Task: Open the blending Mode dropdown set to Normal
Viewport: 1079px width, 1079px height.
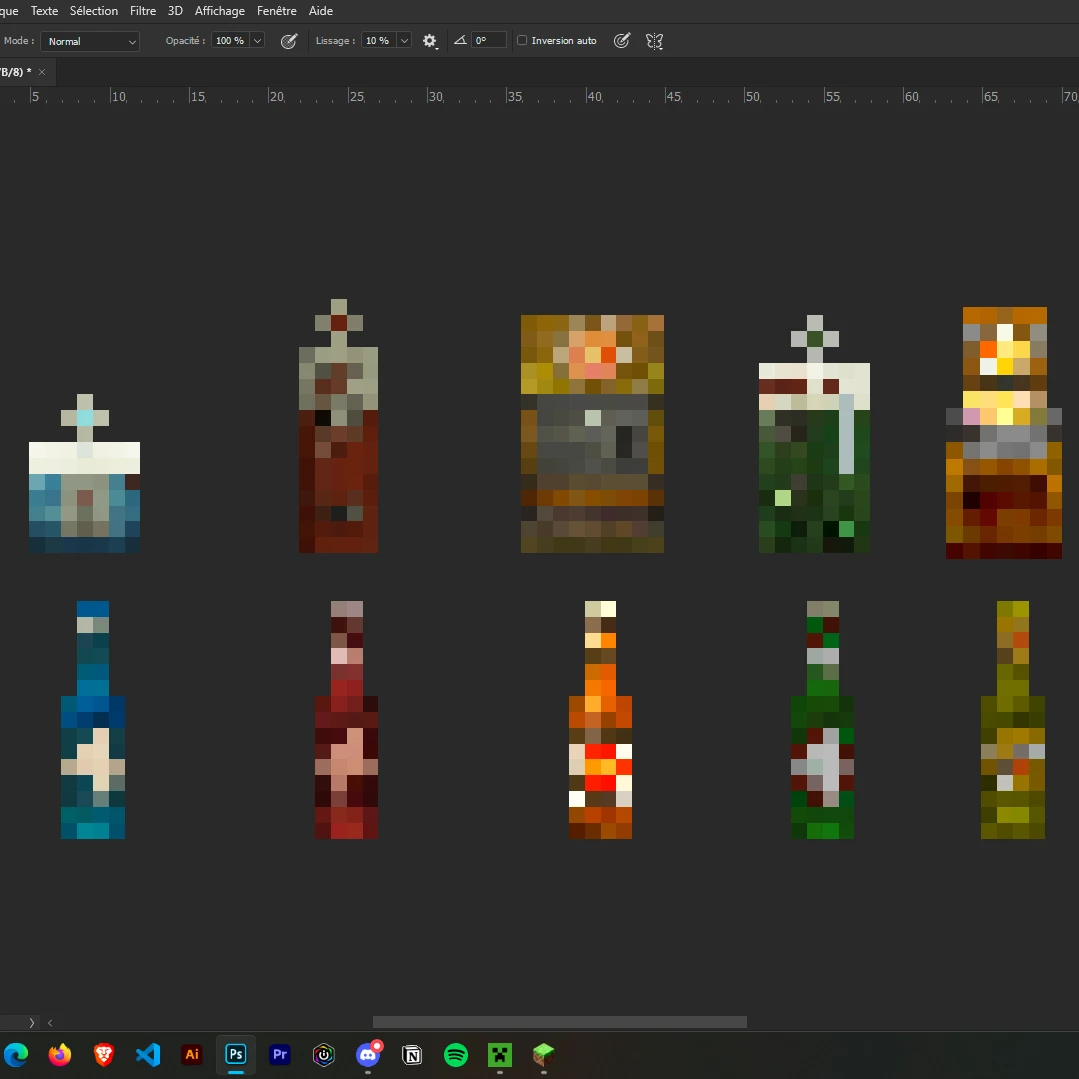Action: (90, 41)
